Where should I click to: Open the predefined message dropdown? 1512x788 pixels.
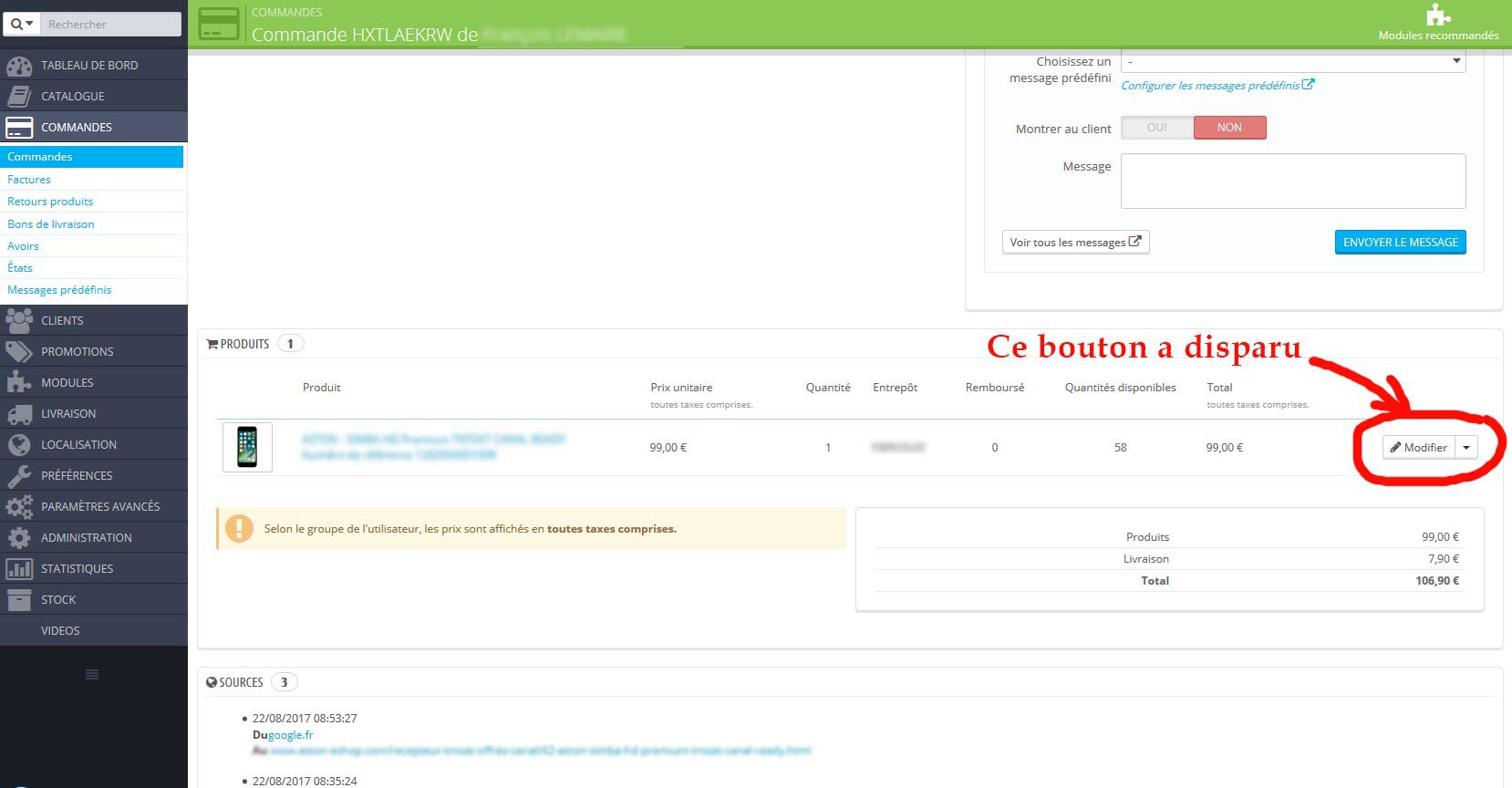click(1293, 61)
